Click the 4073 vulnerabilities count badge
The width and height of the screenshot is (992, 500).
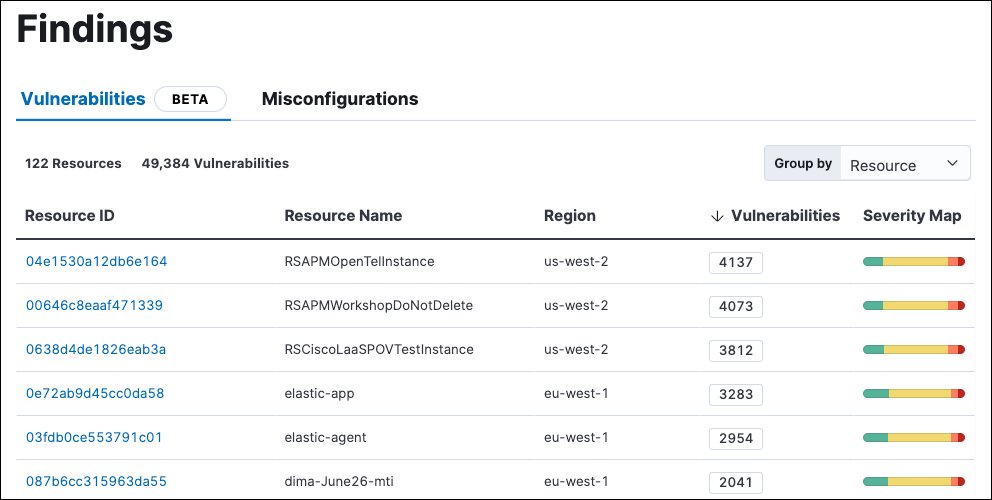(x=736, y=306)
